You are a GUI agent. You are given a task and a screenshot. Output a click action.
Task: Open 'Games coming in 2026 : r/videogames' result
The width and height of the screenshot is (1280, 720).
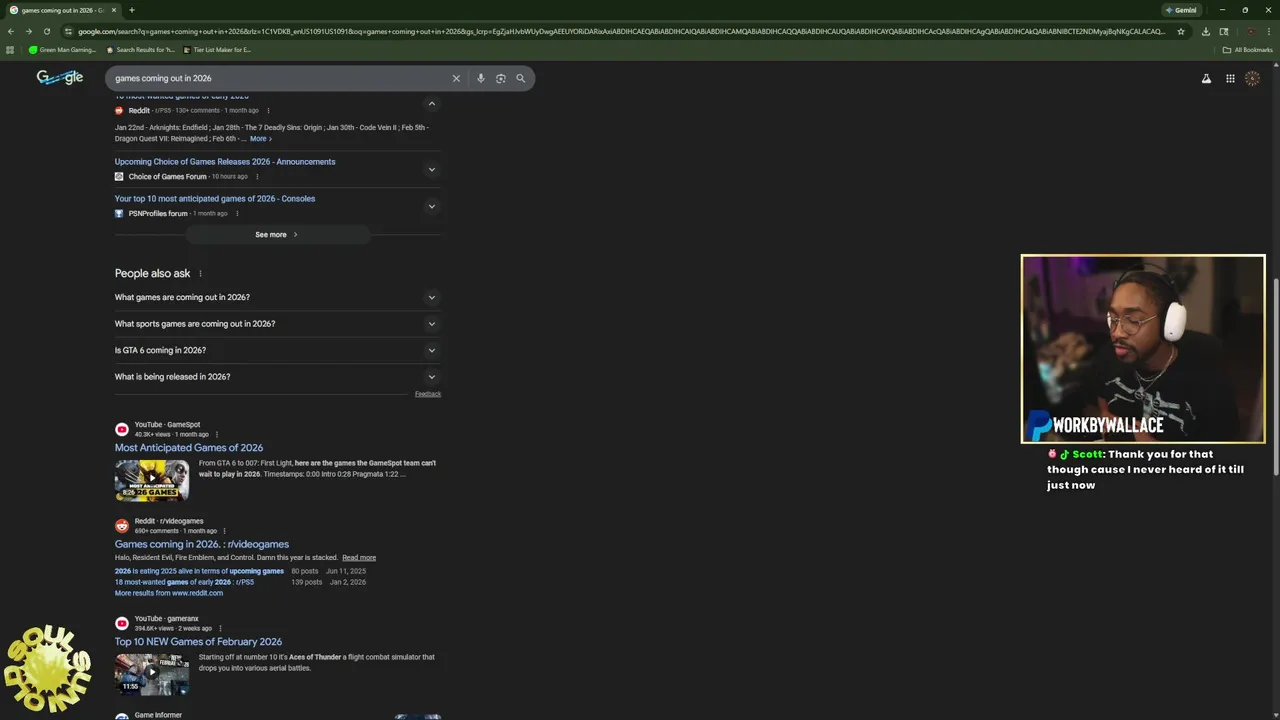[x=202, y=545]
